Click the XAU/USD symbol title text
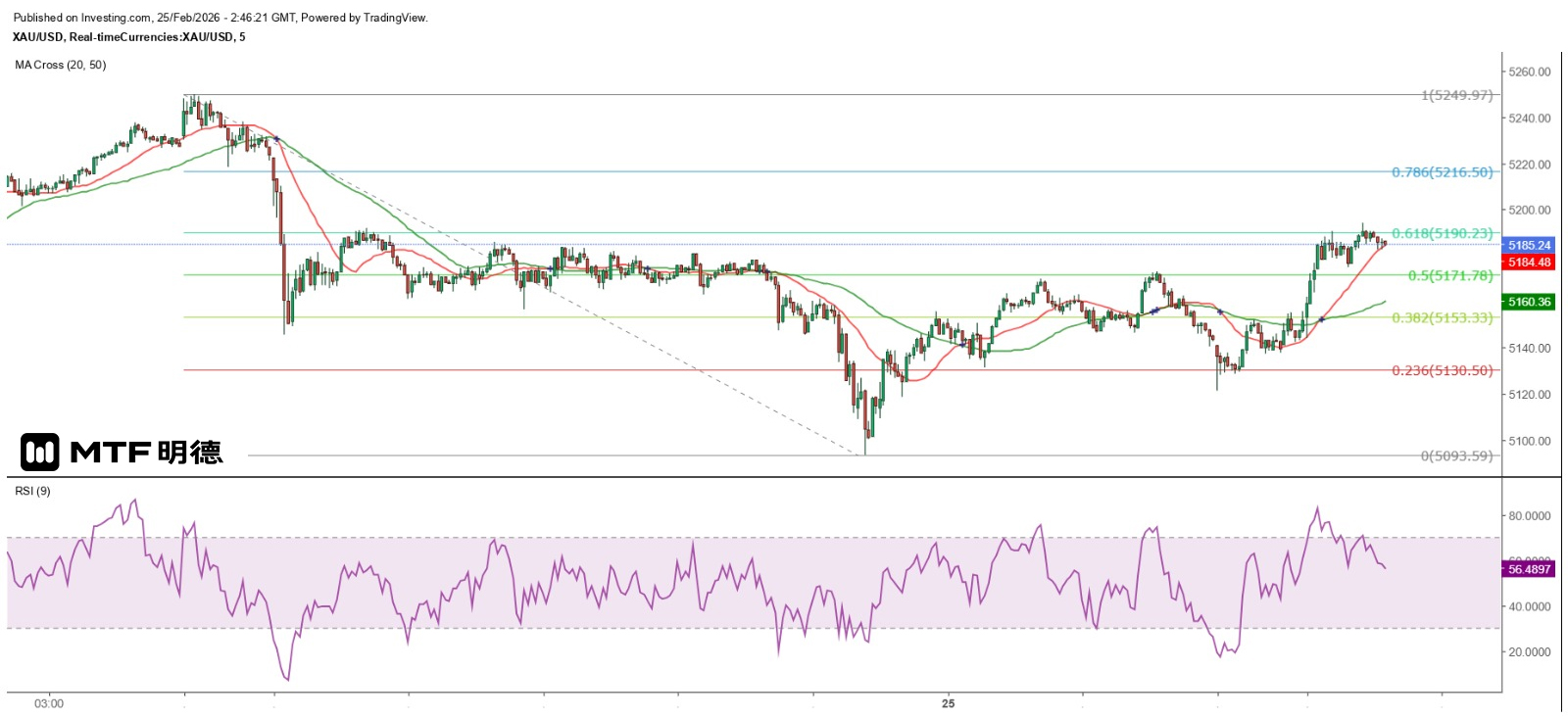This screenshot has width=1568, height=719. [128, 37]
